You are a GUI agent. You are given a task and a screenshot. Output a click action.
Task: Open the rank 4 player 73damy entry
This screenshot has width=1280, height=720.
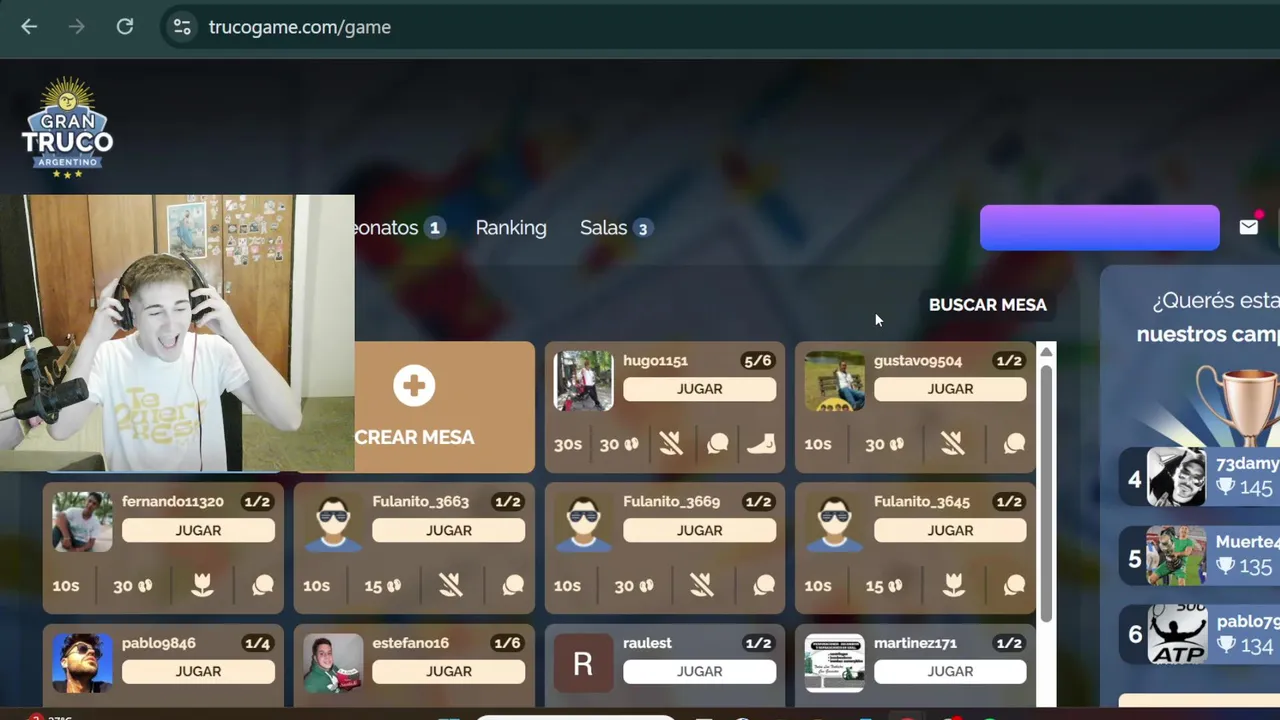pos(1200,477)
